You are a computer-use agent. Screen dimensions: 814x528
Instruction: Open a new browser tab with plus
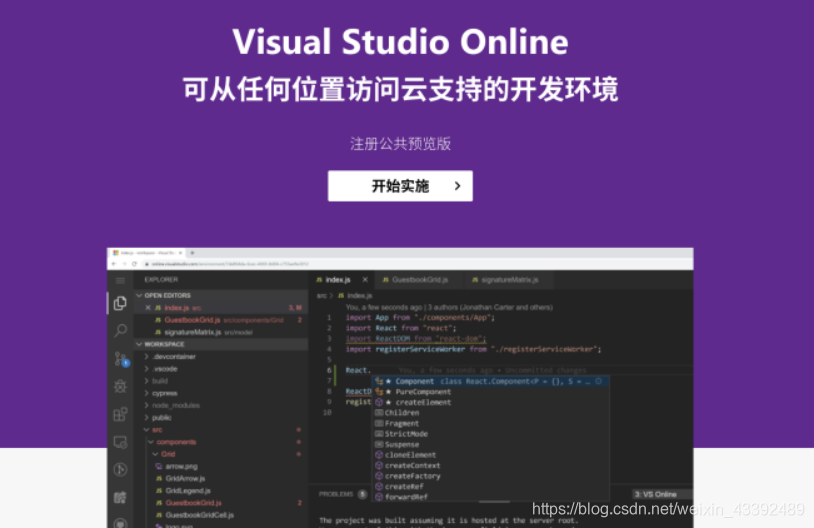coord(192,253)
